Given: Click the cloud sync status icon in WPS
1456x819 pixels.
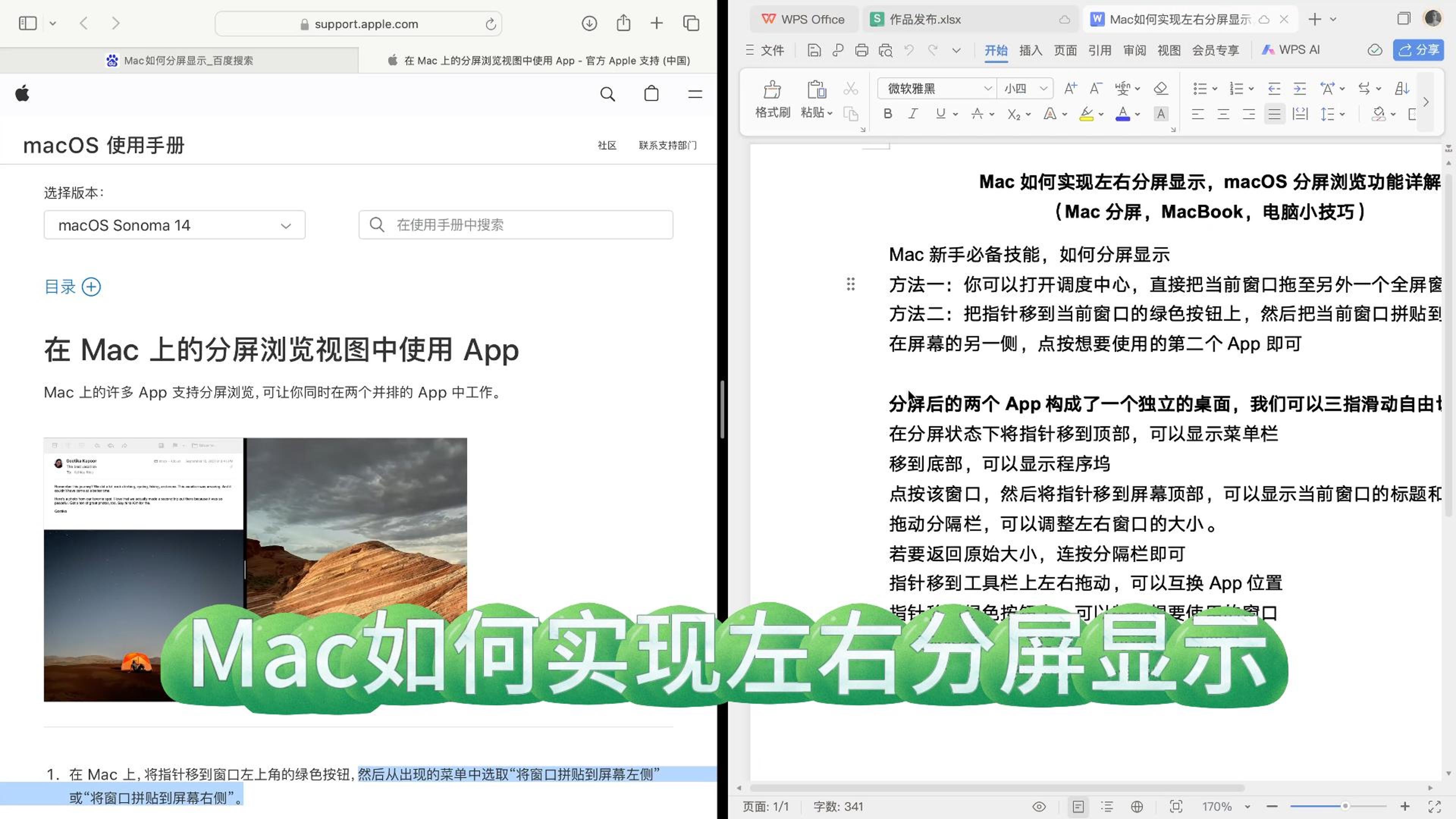Looking at the screenshot, I should [1374, 50].
